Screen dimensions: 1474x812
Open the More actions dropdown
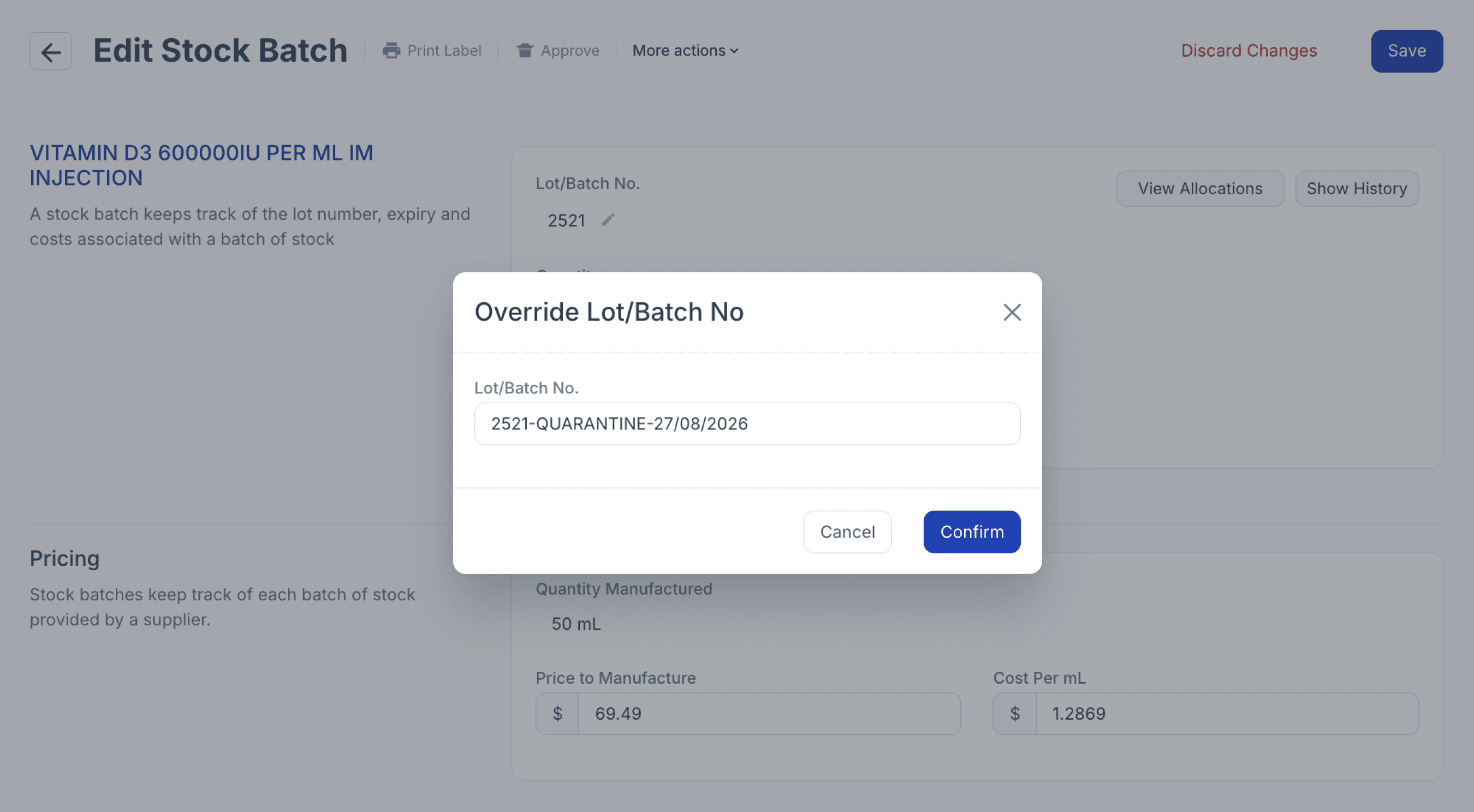[685, 51]
